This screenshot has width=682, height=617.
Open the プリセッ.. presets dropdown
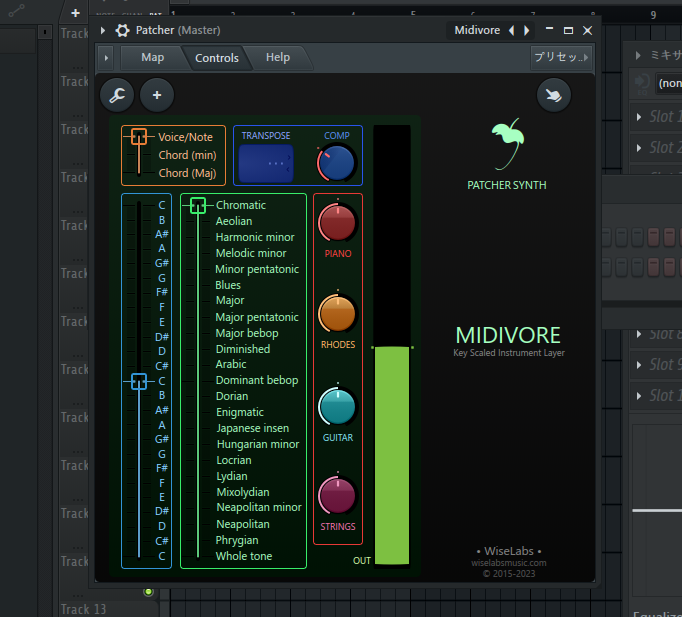[x=561, y=57]
